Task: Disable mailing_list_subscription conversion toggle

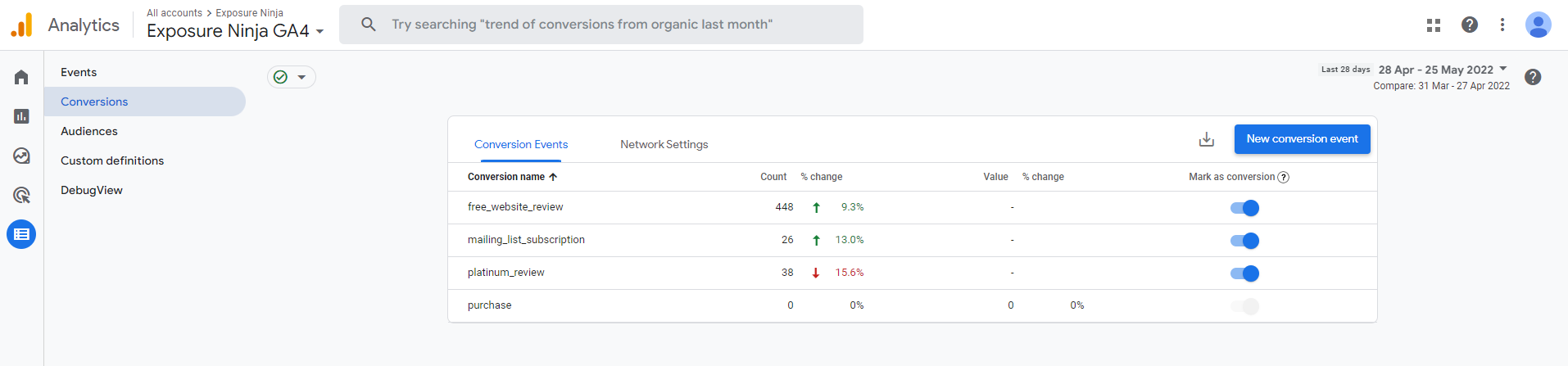Action: [x=1244, y=241]
